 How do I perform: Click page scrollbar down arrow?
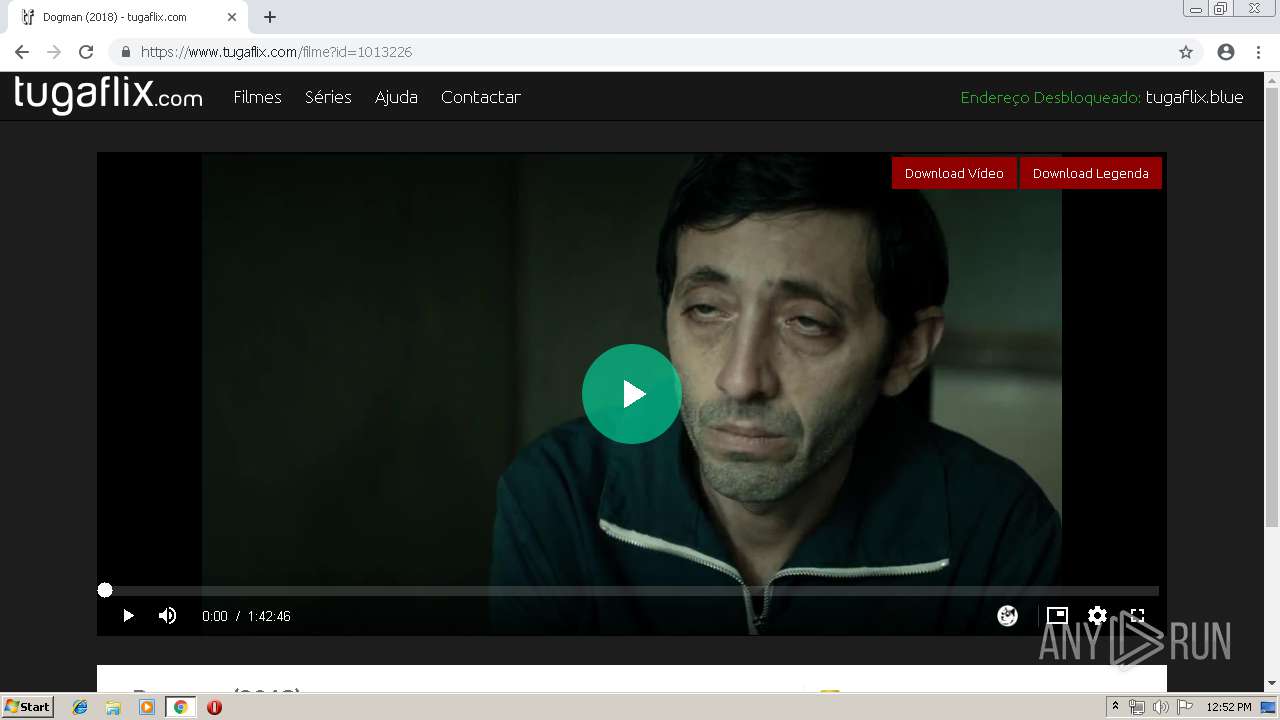[x=1272, y=684]
